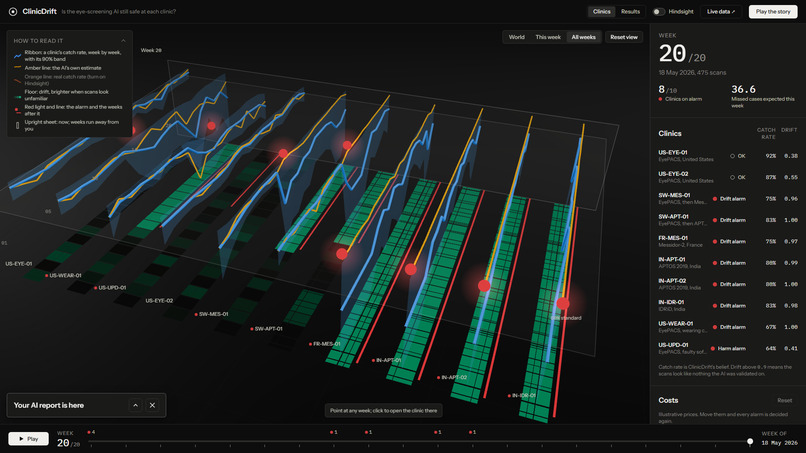Open the SW-MES-01 clinic row
This screenshot has height=453, width=806.
(x=727, y=198)
